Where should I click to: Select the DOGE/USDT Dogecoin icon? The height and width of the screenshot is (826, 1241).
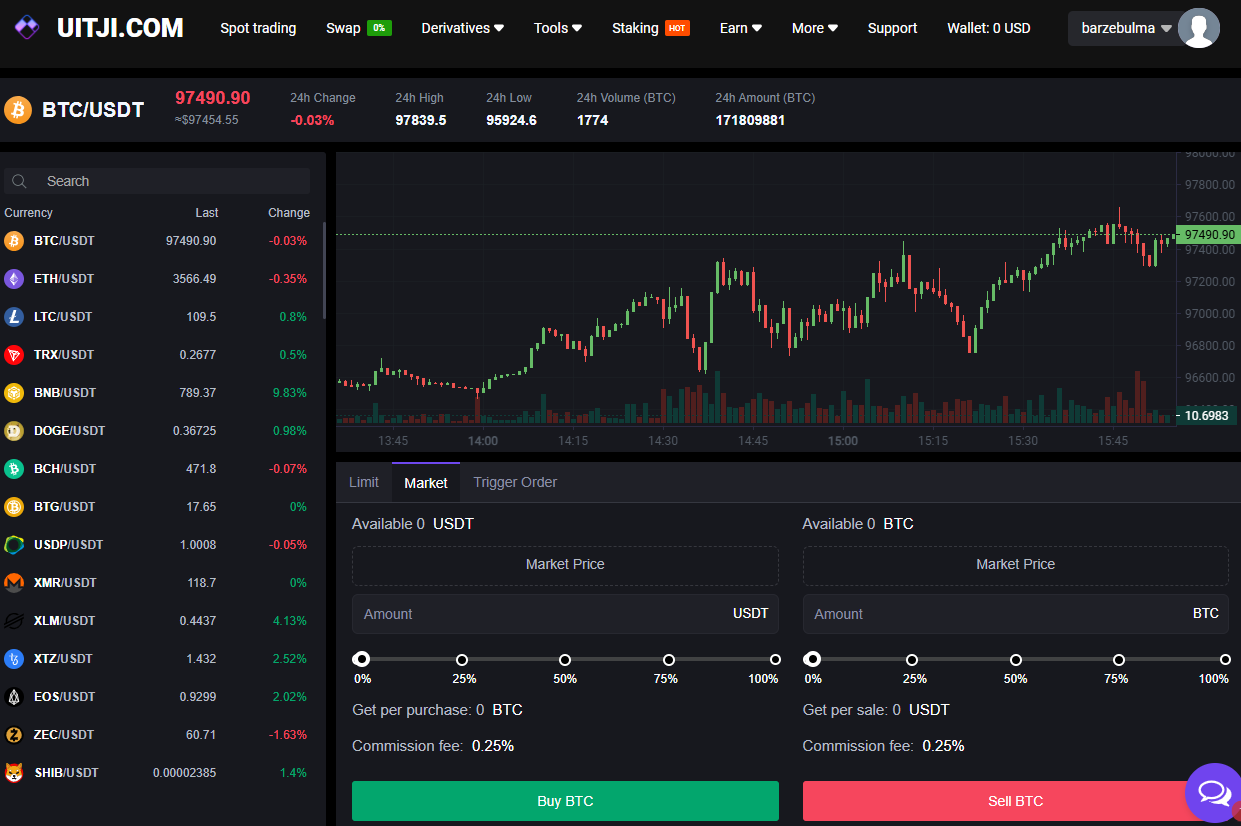pyautogui.click(x=14, y=431)
